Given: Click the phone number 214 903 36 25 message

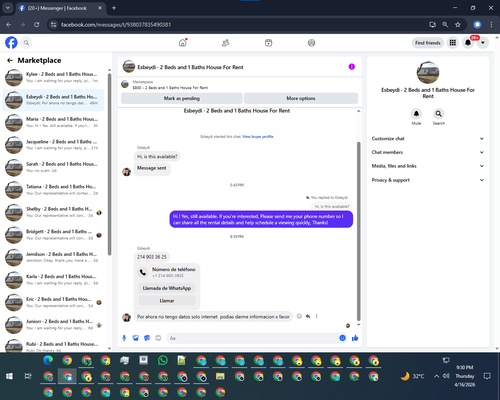Looking at the screenshot, I should point(152,257).
